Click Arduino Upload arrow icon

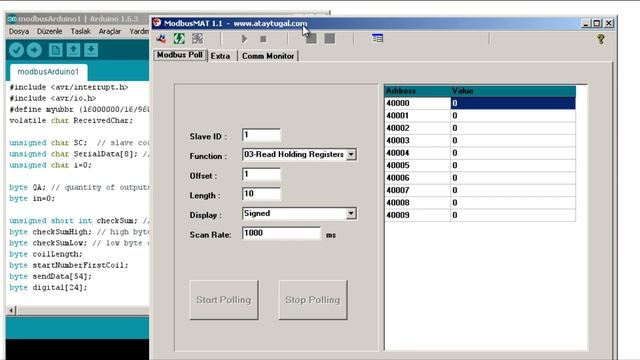point(34,50)
